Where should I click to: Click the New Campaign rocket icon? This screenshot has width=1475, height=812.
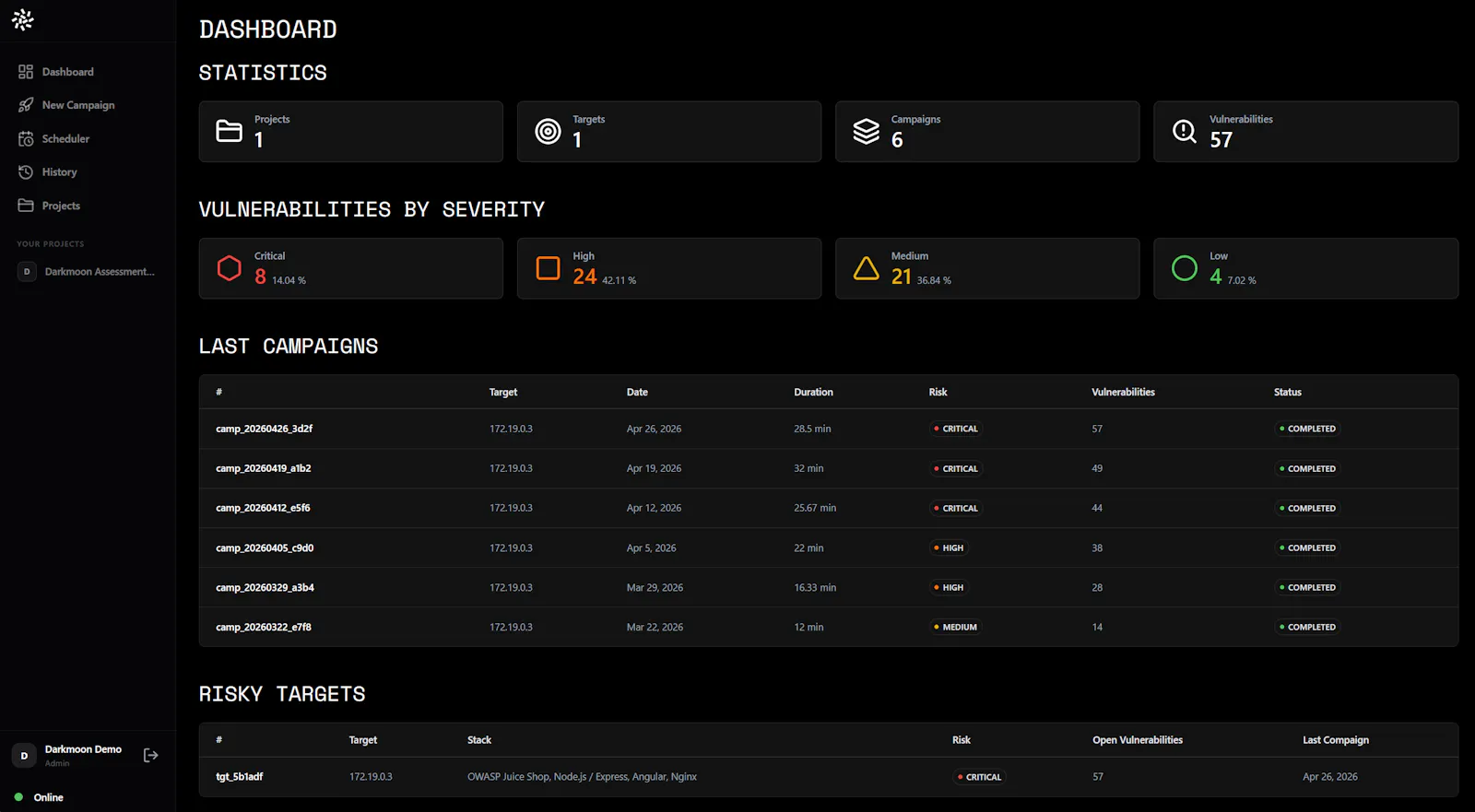click(26, 105)
